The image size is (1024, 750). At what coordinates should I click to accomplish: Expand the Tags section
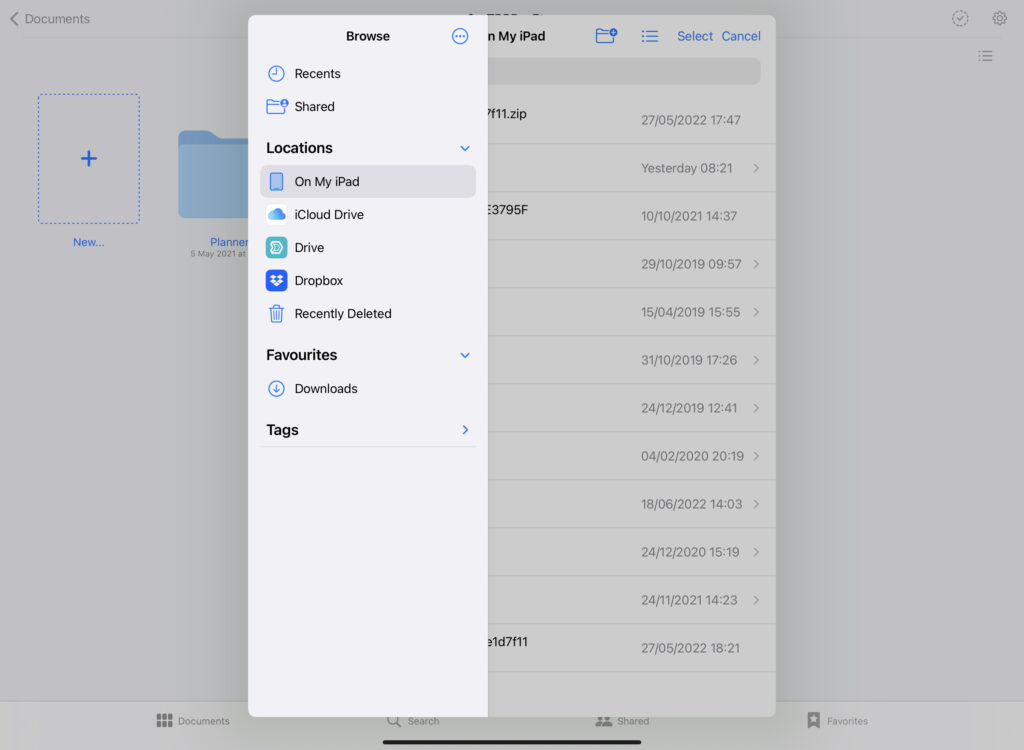pos(464,430)
